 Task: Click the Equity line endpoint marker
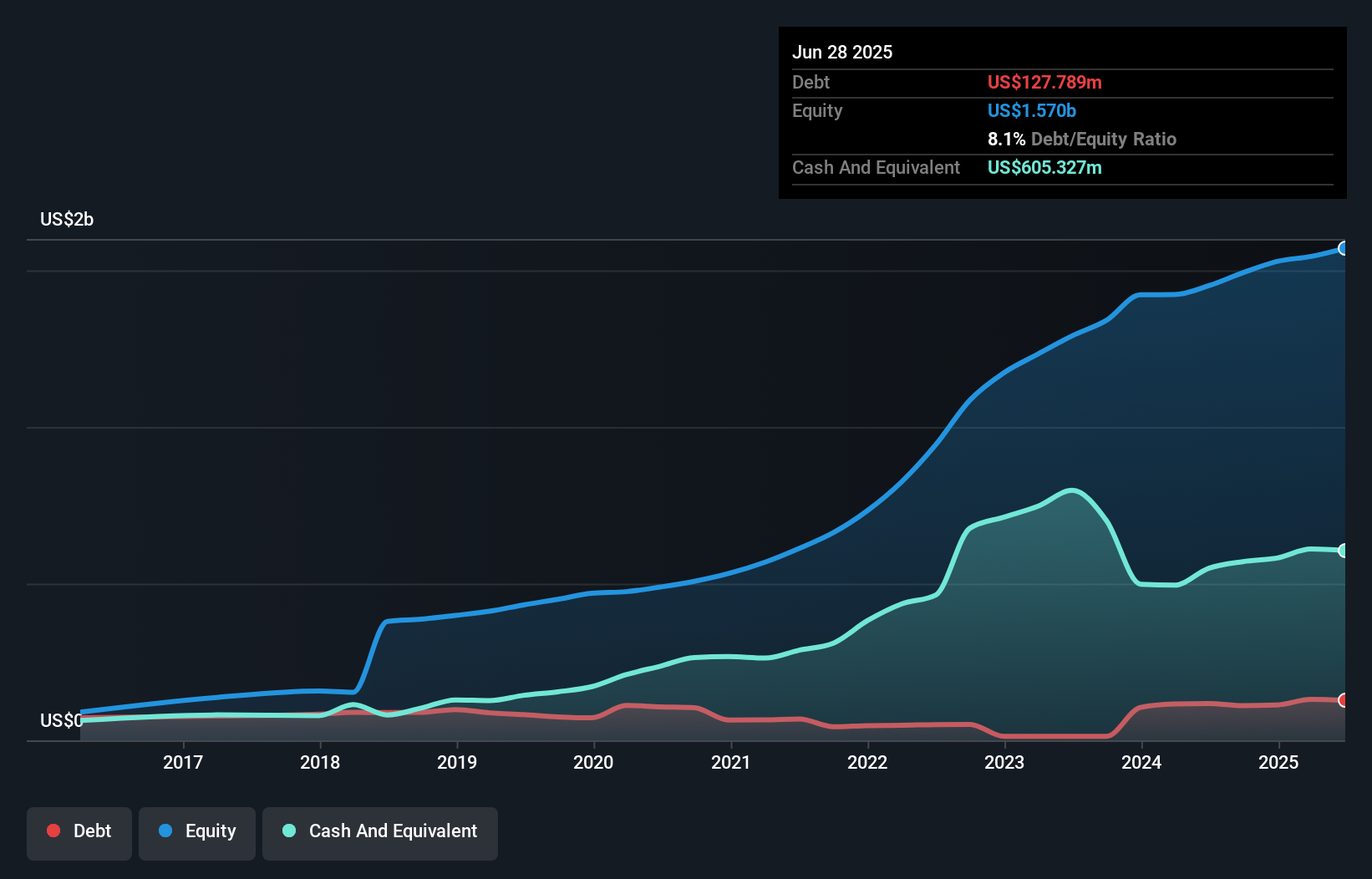tap(1344, 248)
